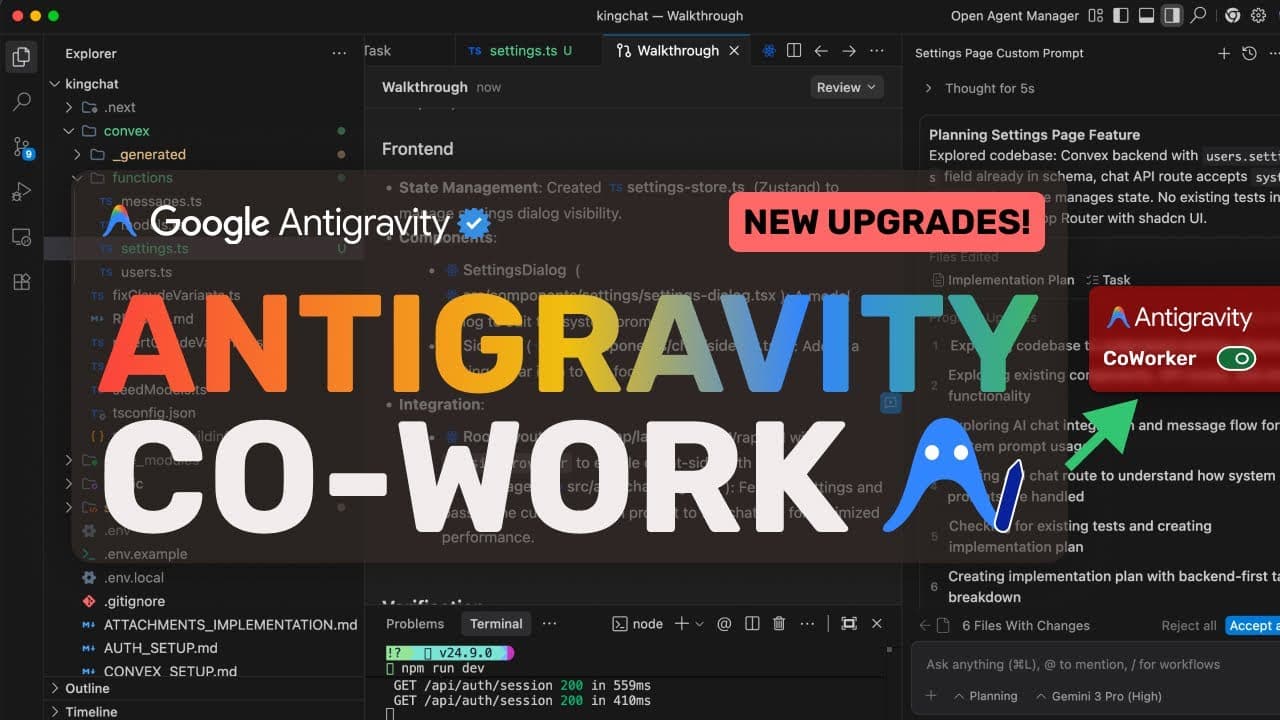Open the Remote Explorer view

pos(21,237)
